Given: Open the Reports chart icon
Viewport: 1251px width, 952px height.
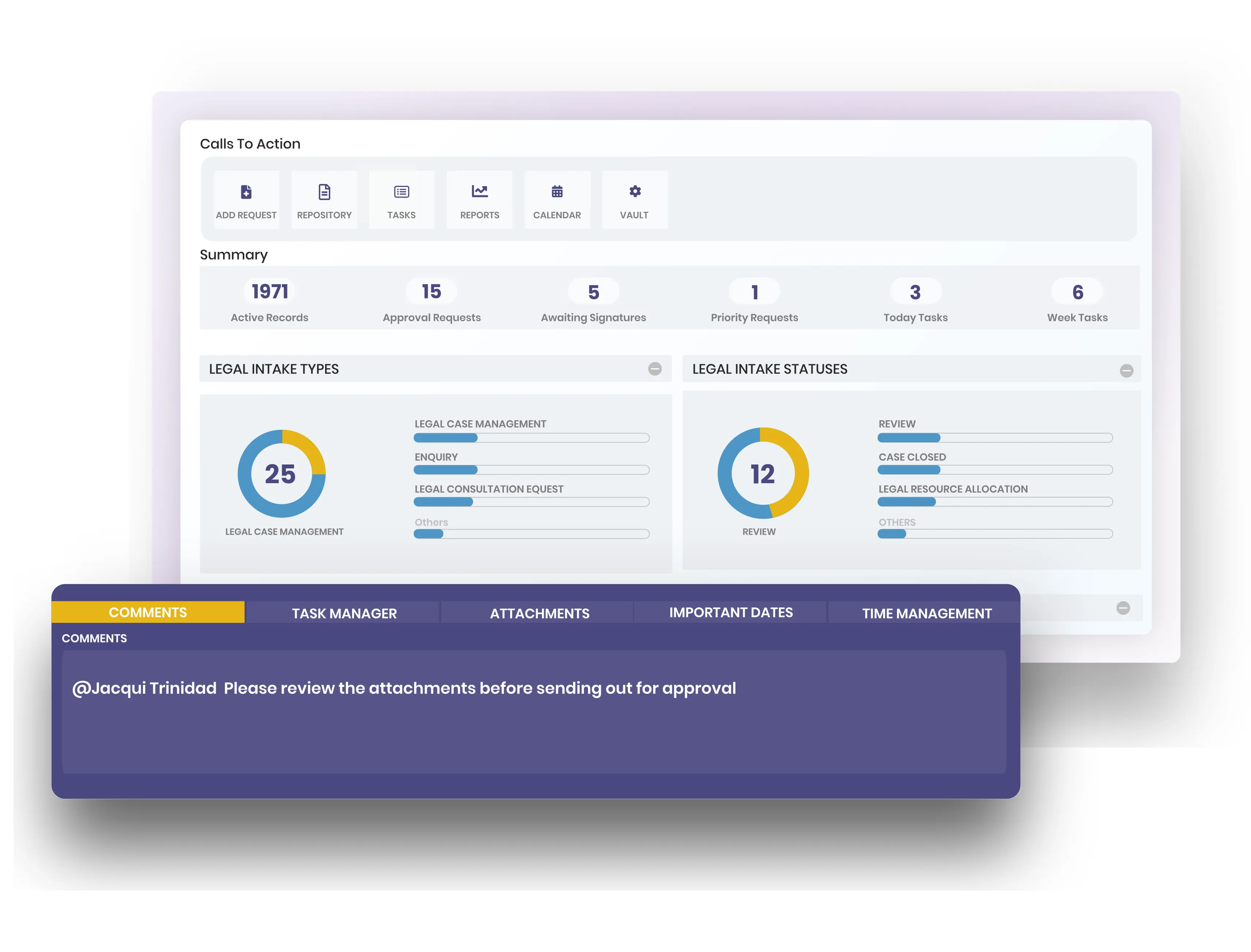Looking at the screenshot, I should (479, 192).
